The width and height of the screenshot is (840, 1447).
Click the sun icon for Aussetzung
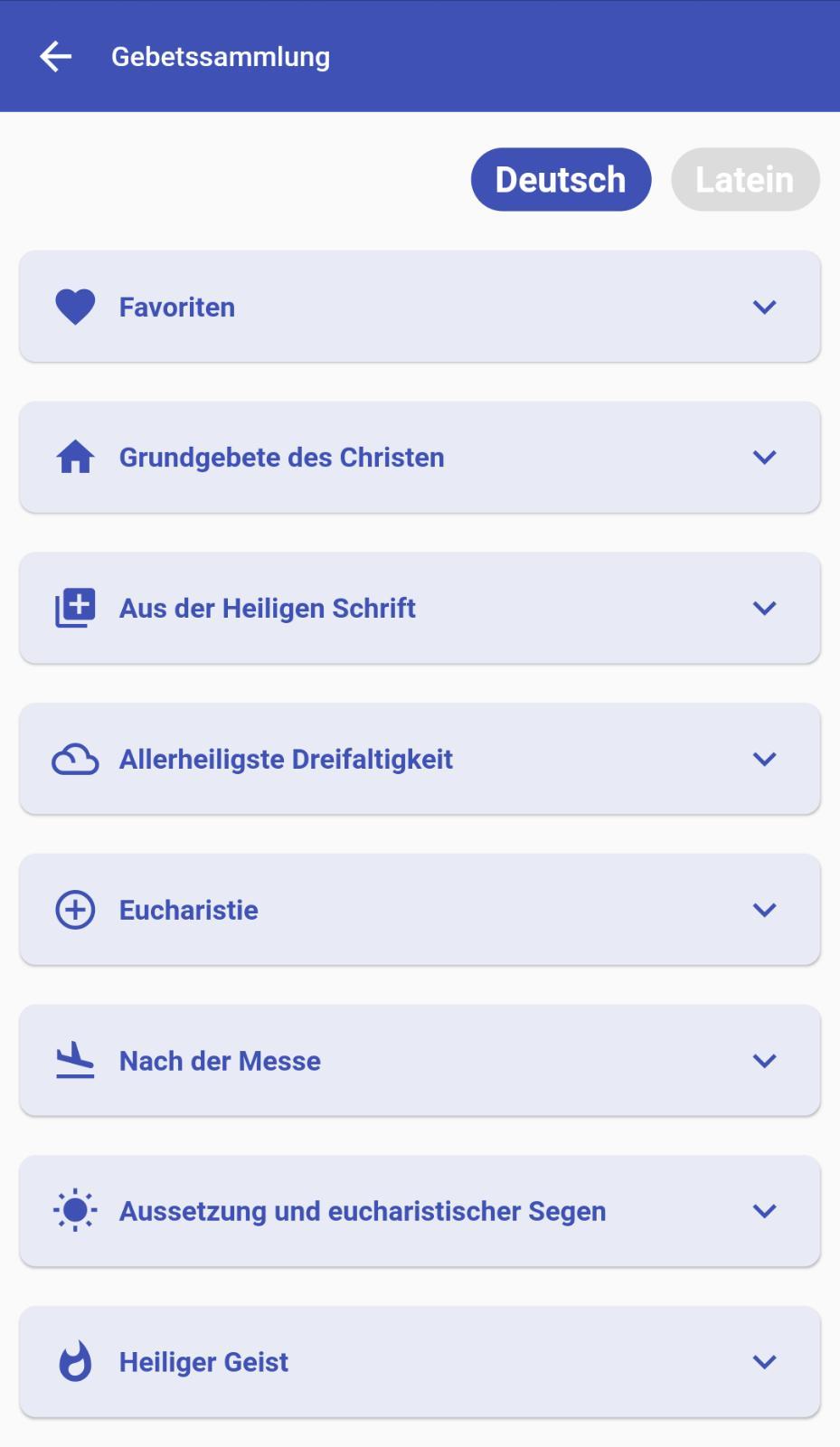(75, 1210)
